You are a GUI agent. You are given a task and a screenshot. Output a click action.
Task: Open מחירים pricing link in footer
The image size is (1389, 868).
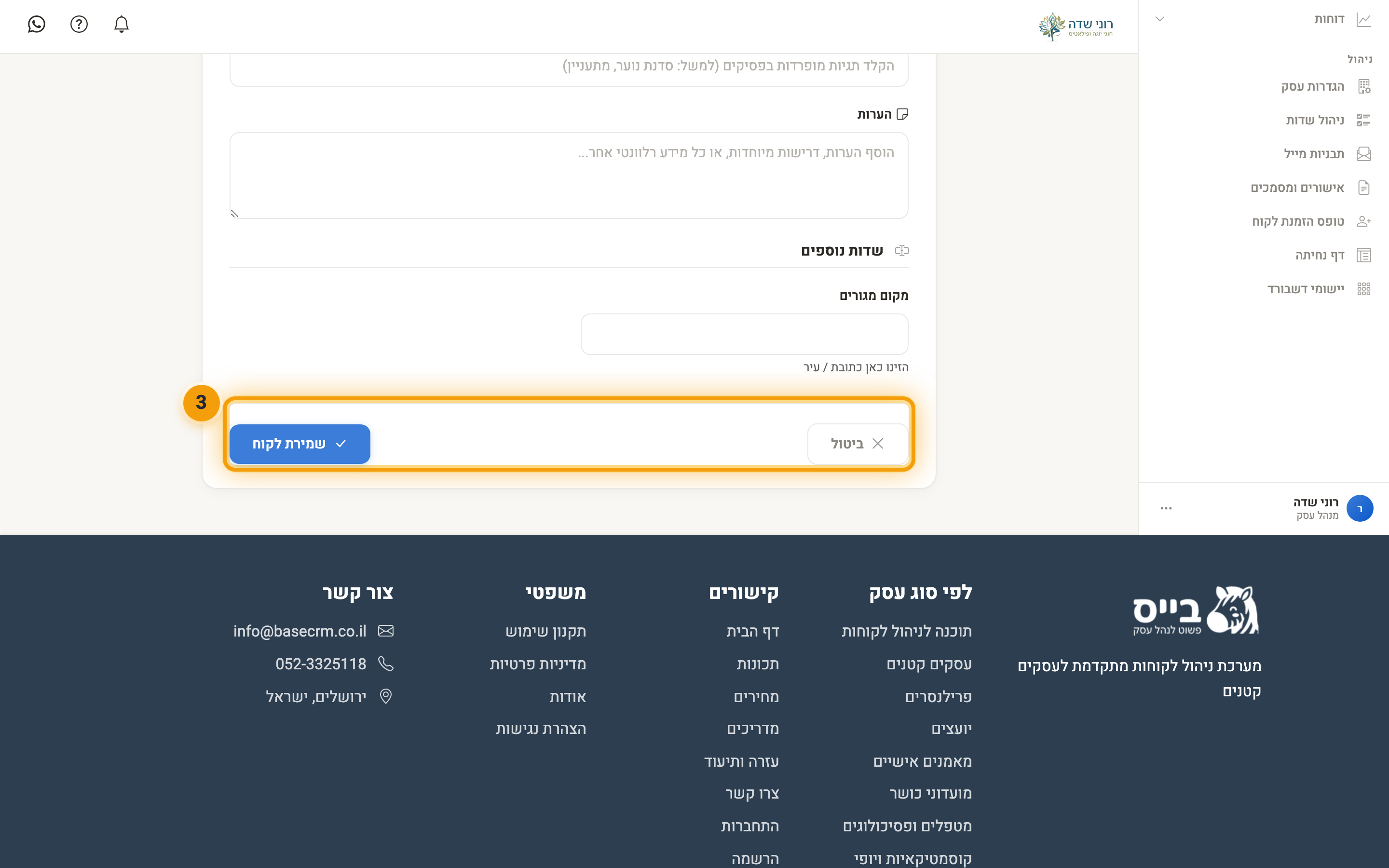[756, 697]
